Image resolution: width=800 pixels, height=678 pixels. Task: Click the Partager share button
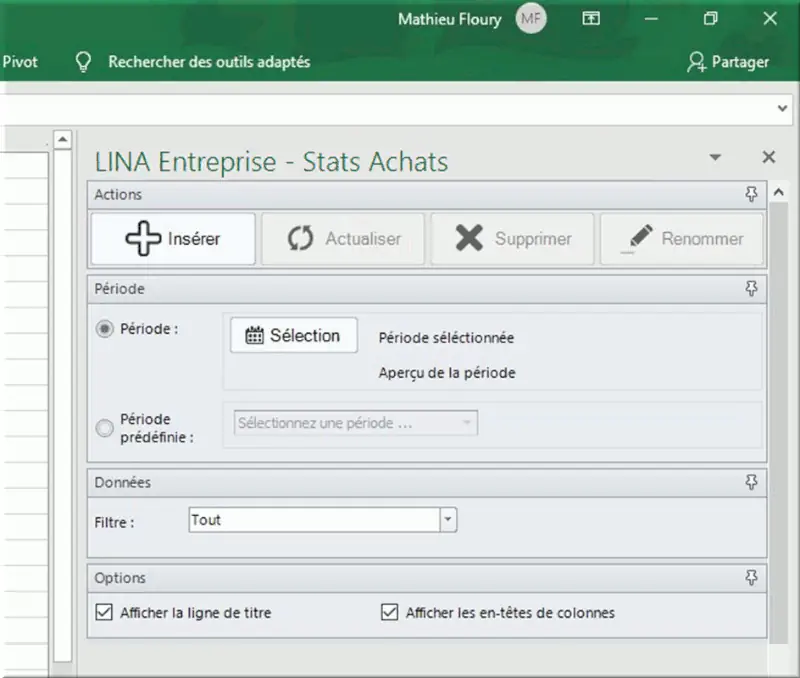click(728, 62)
